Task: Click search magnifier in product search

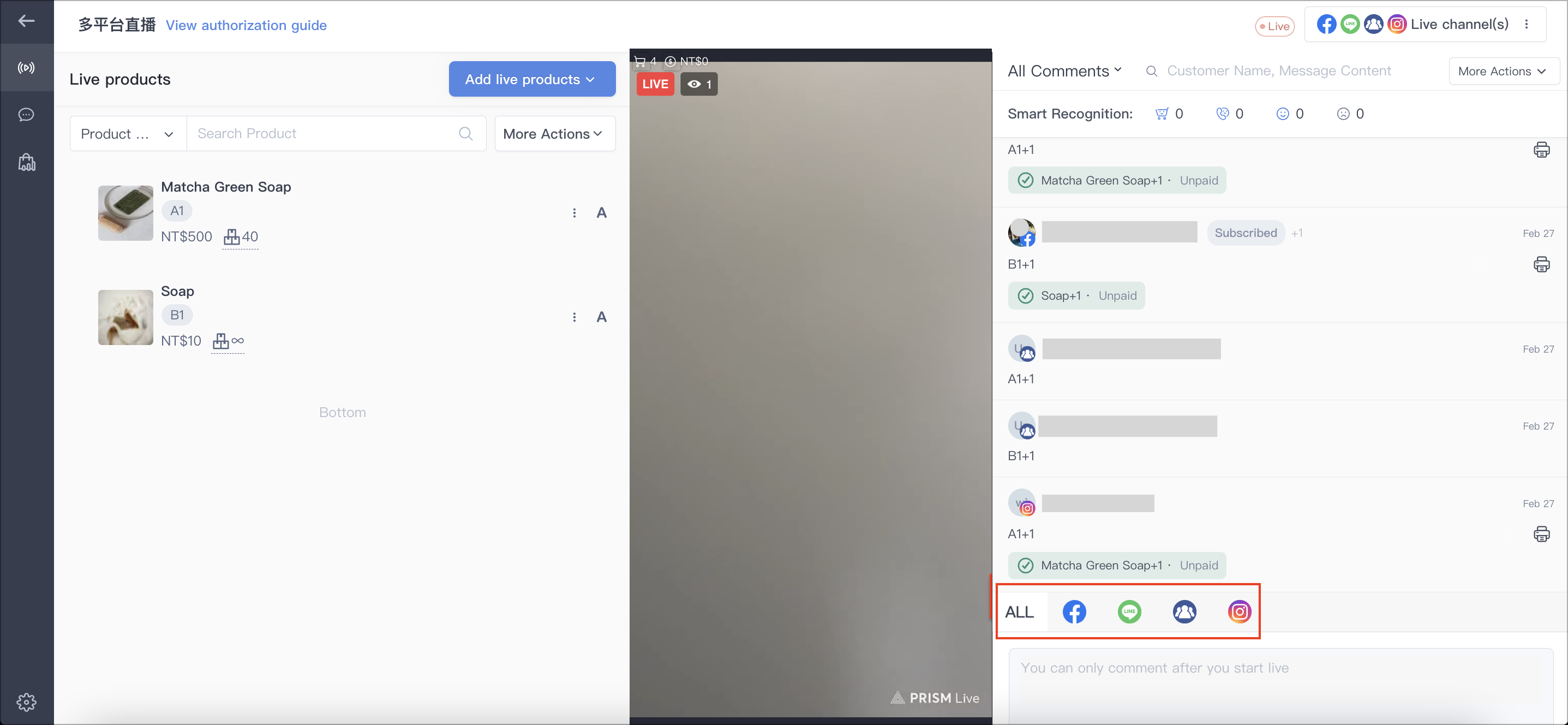Action: (465, 133)
